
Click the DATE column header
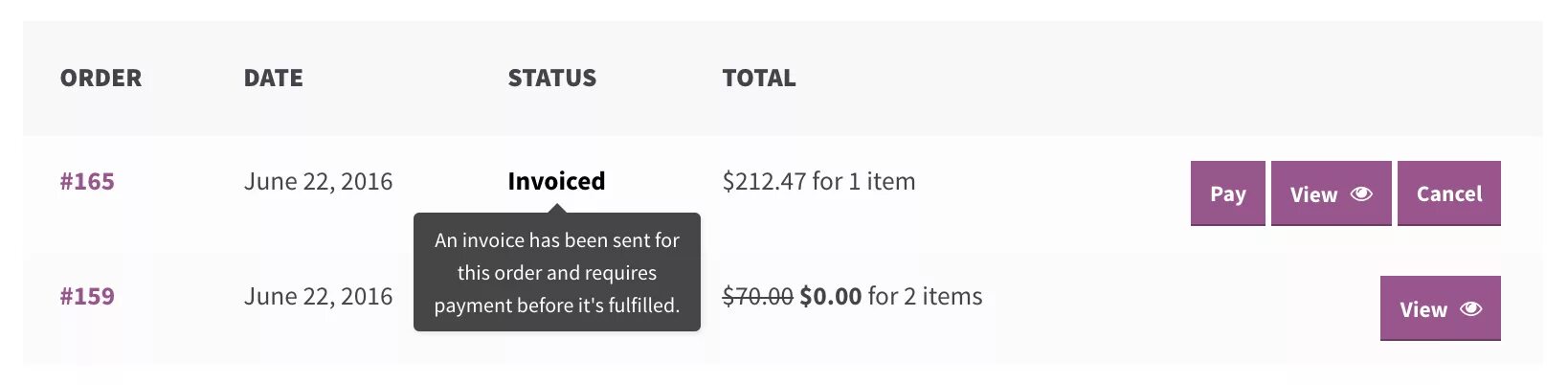coord(273,78)
